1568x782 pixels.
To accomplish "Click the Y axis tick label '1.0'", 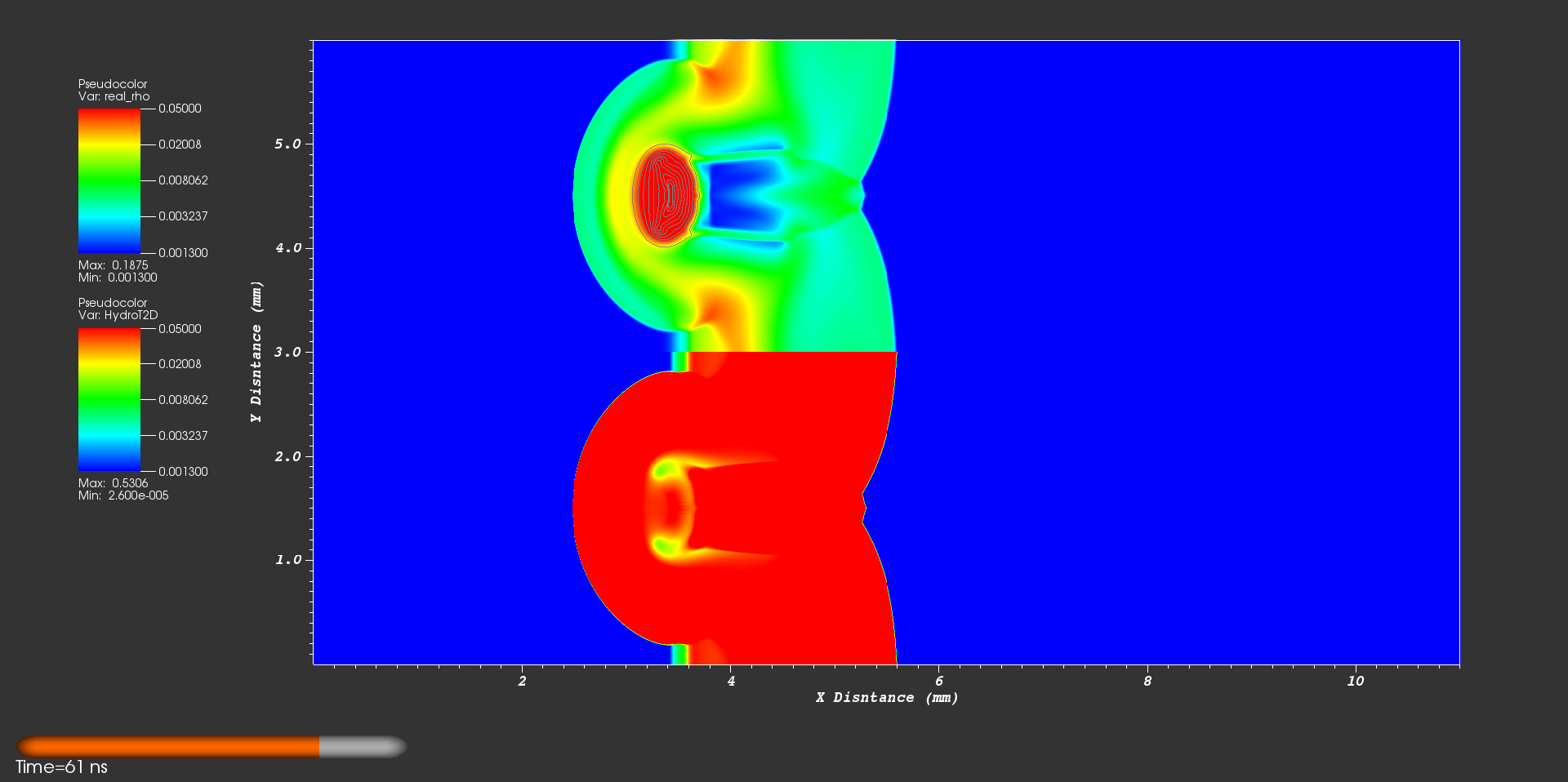I will (x=287, y=560).
